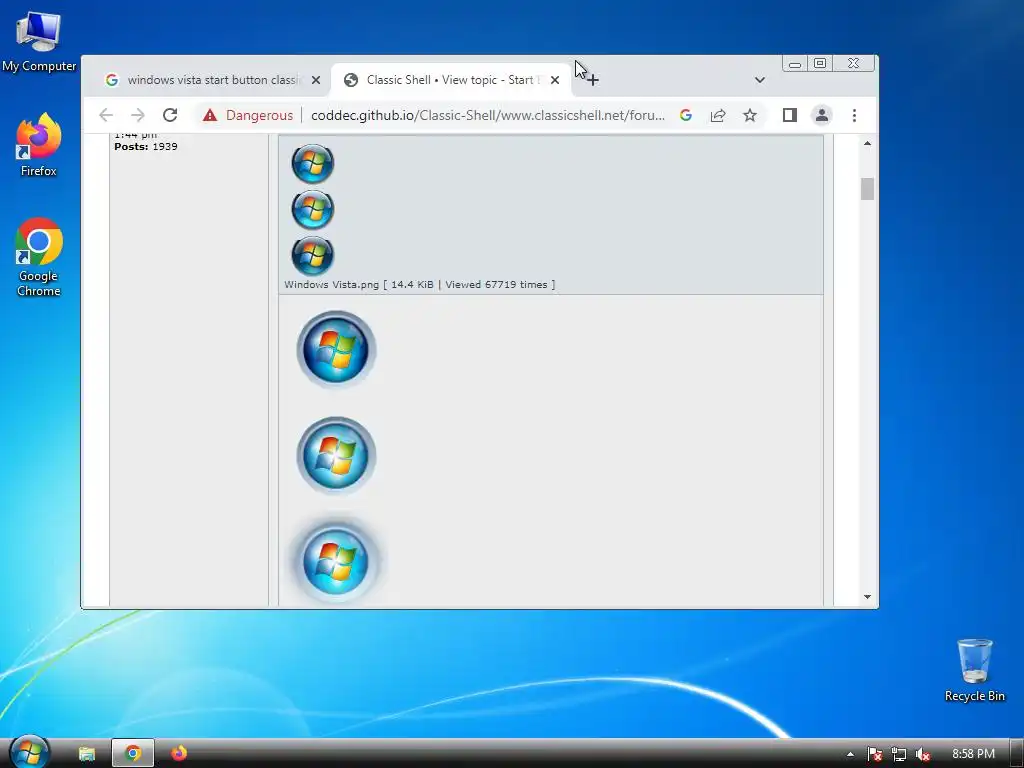Click the Google icon in address bar
Screen dimensions: 1024x768
tap(686, 116)
